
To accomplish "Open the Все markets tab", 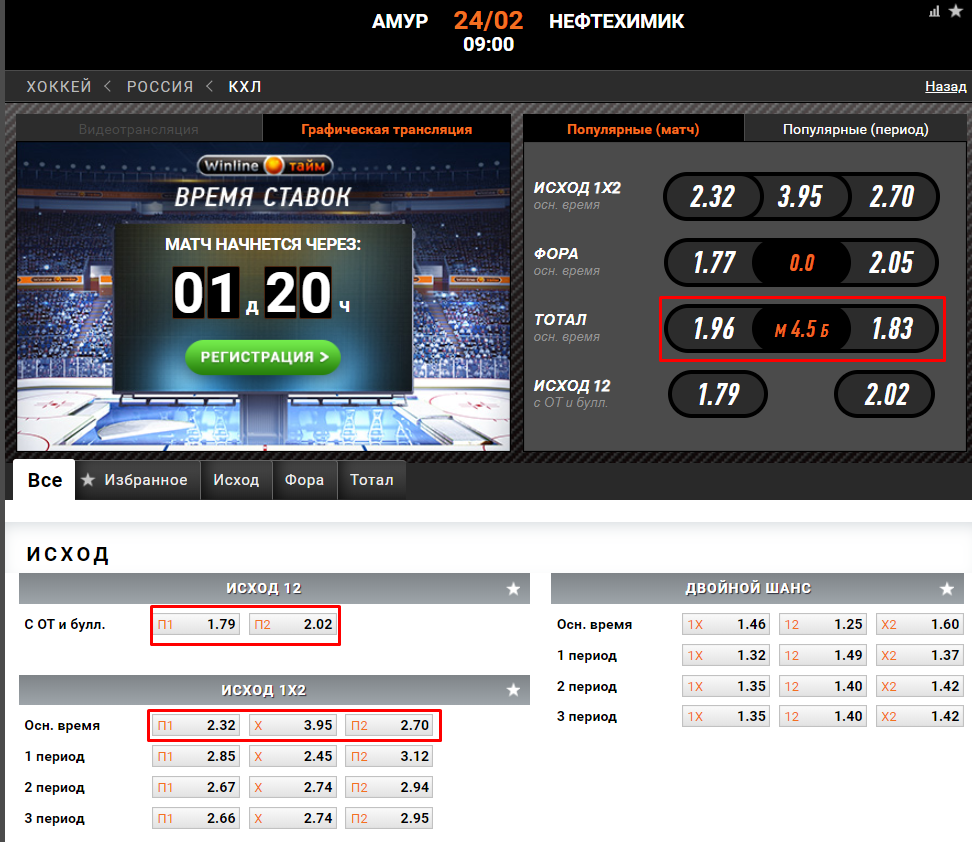I will (x=45, y=480).
